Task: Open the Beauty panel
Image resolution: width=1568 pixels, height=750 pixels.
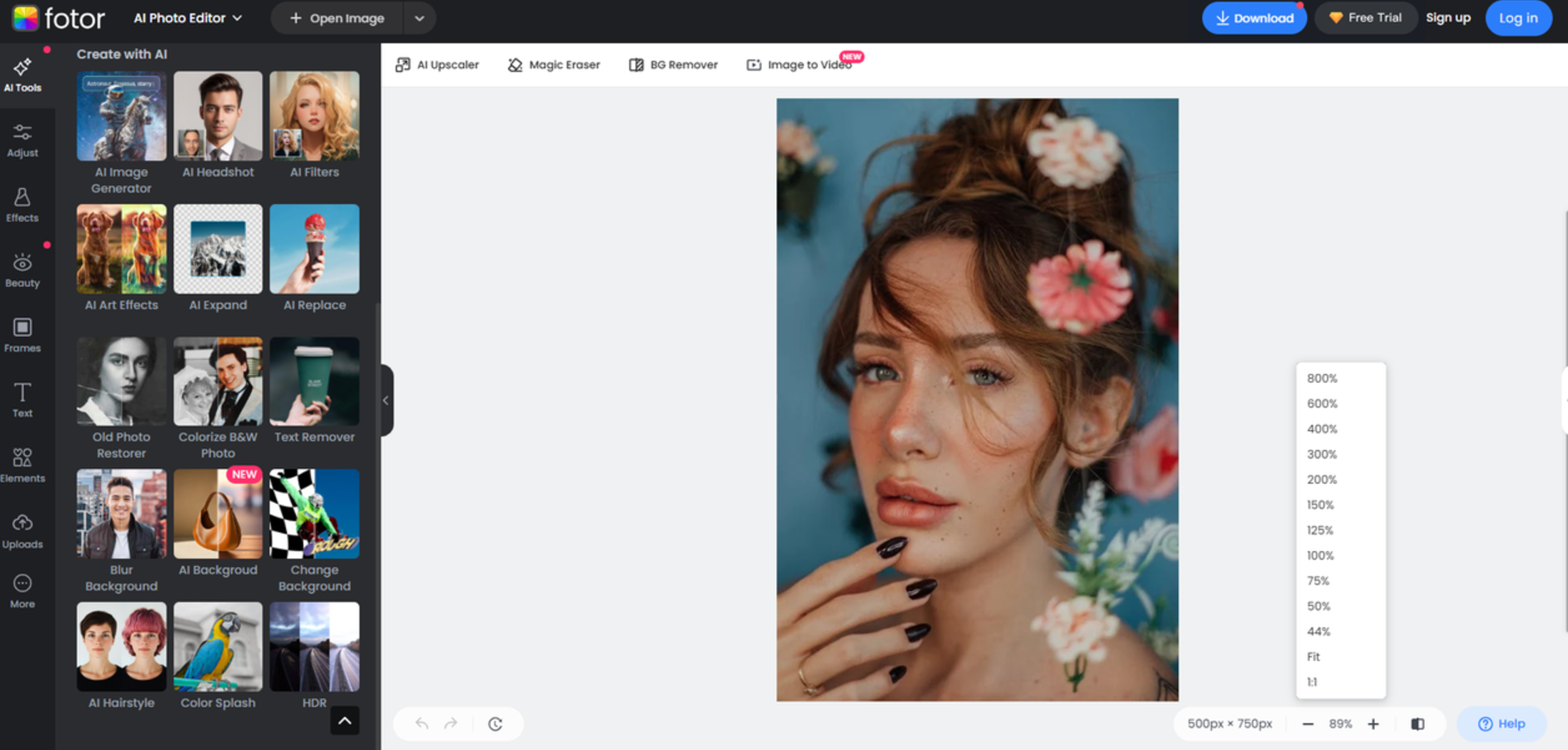Action: pos(23,271)
